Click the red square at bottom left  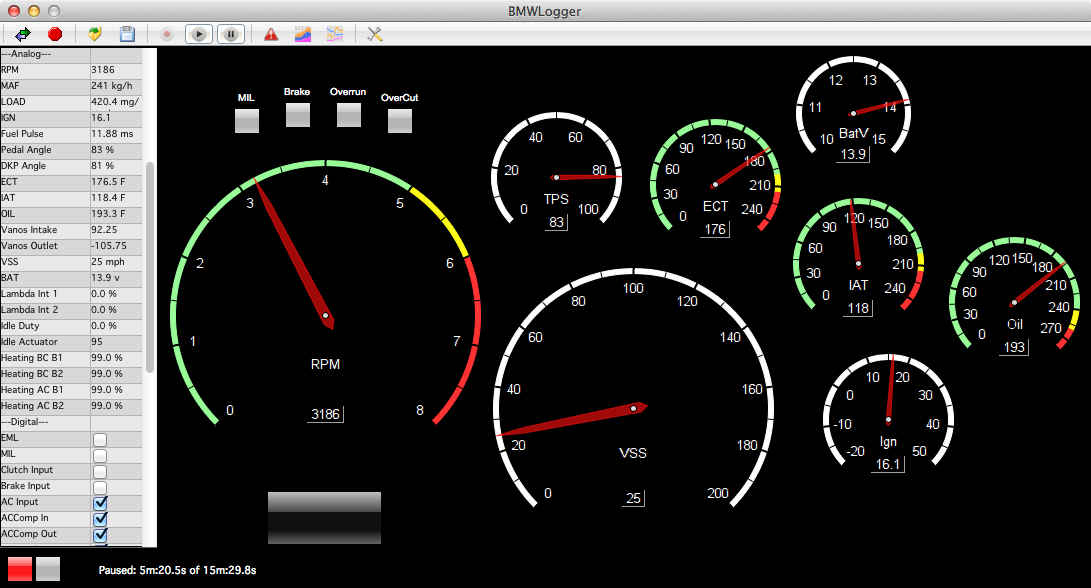click(20, 569)
